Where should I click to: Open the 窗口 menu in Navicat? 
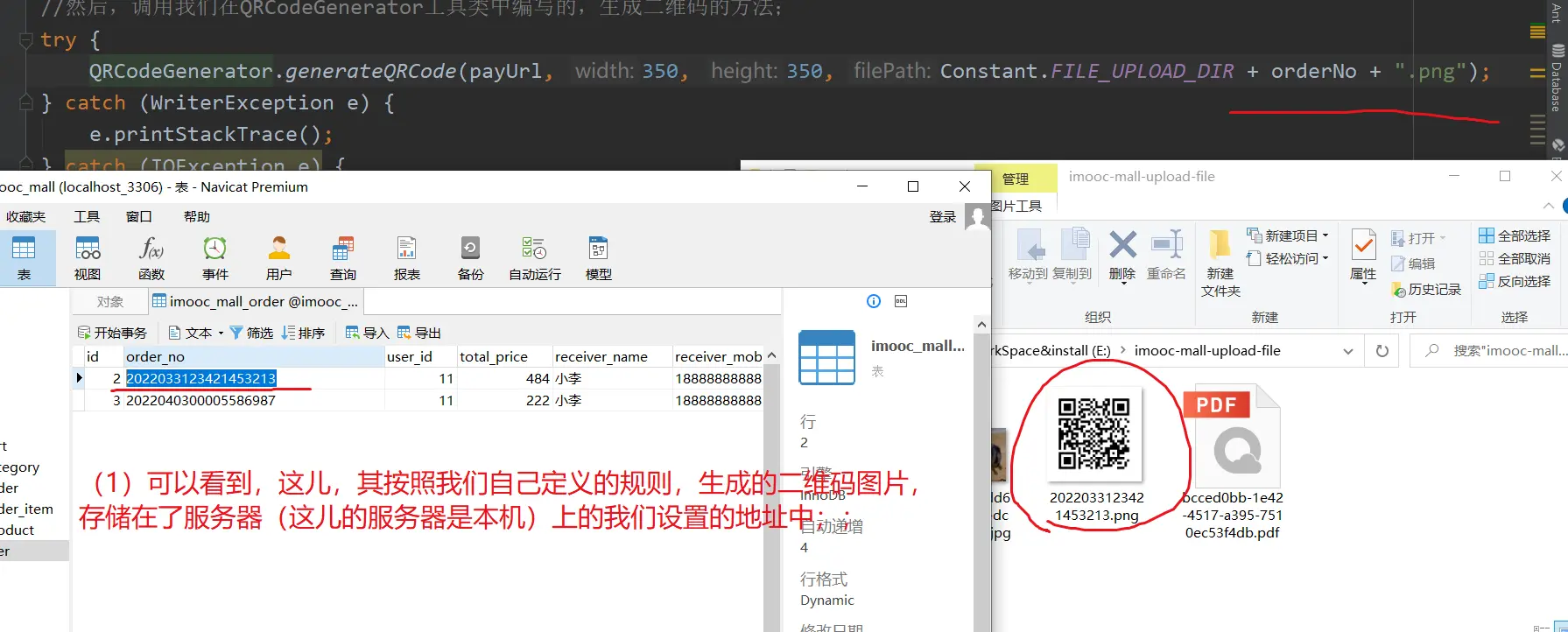click(x=139, y=216)
